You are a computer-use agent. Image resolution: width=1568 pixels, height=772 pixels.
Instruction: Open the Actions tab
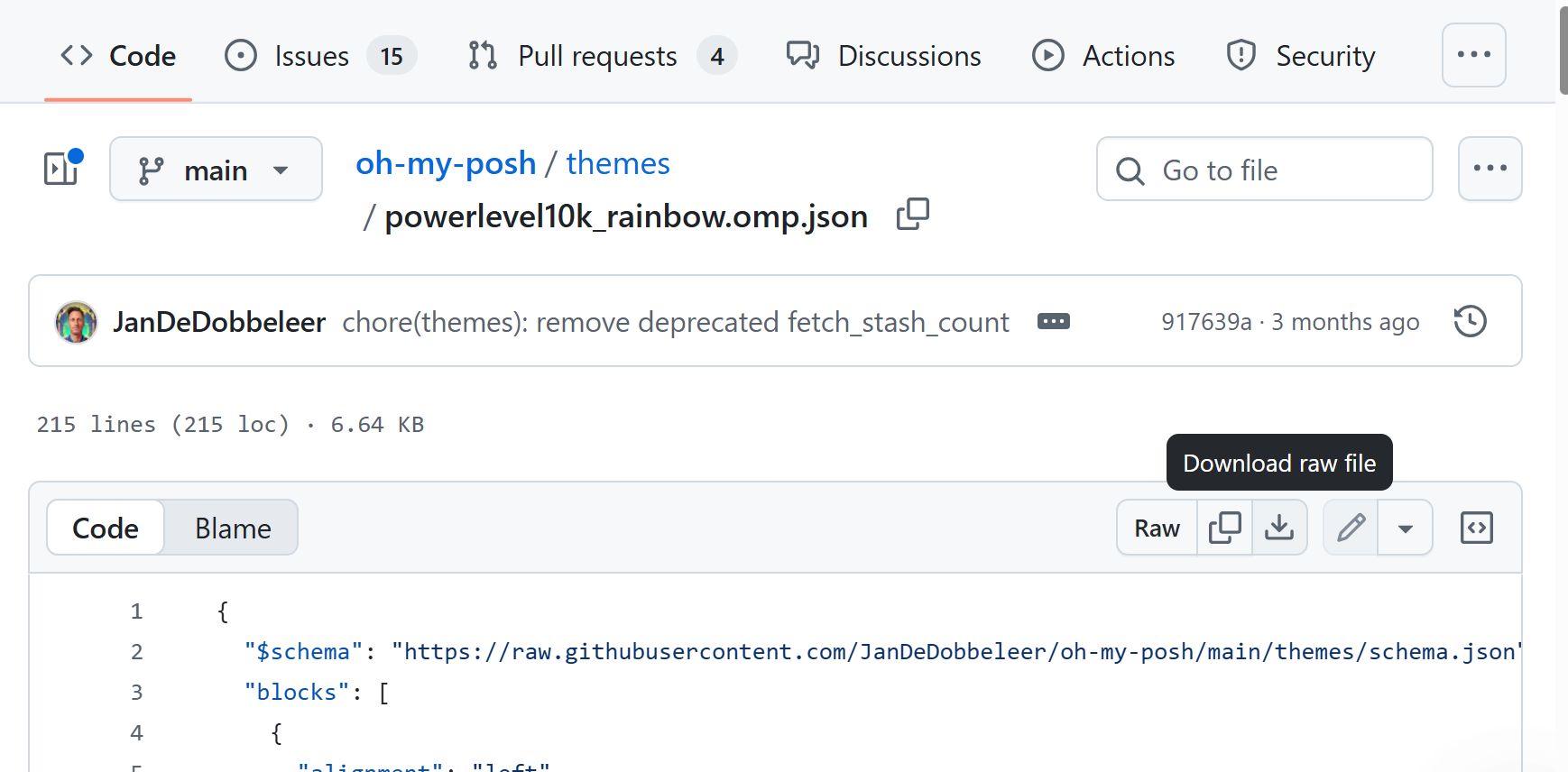1103,56
